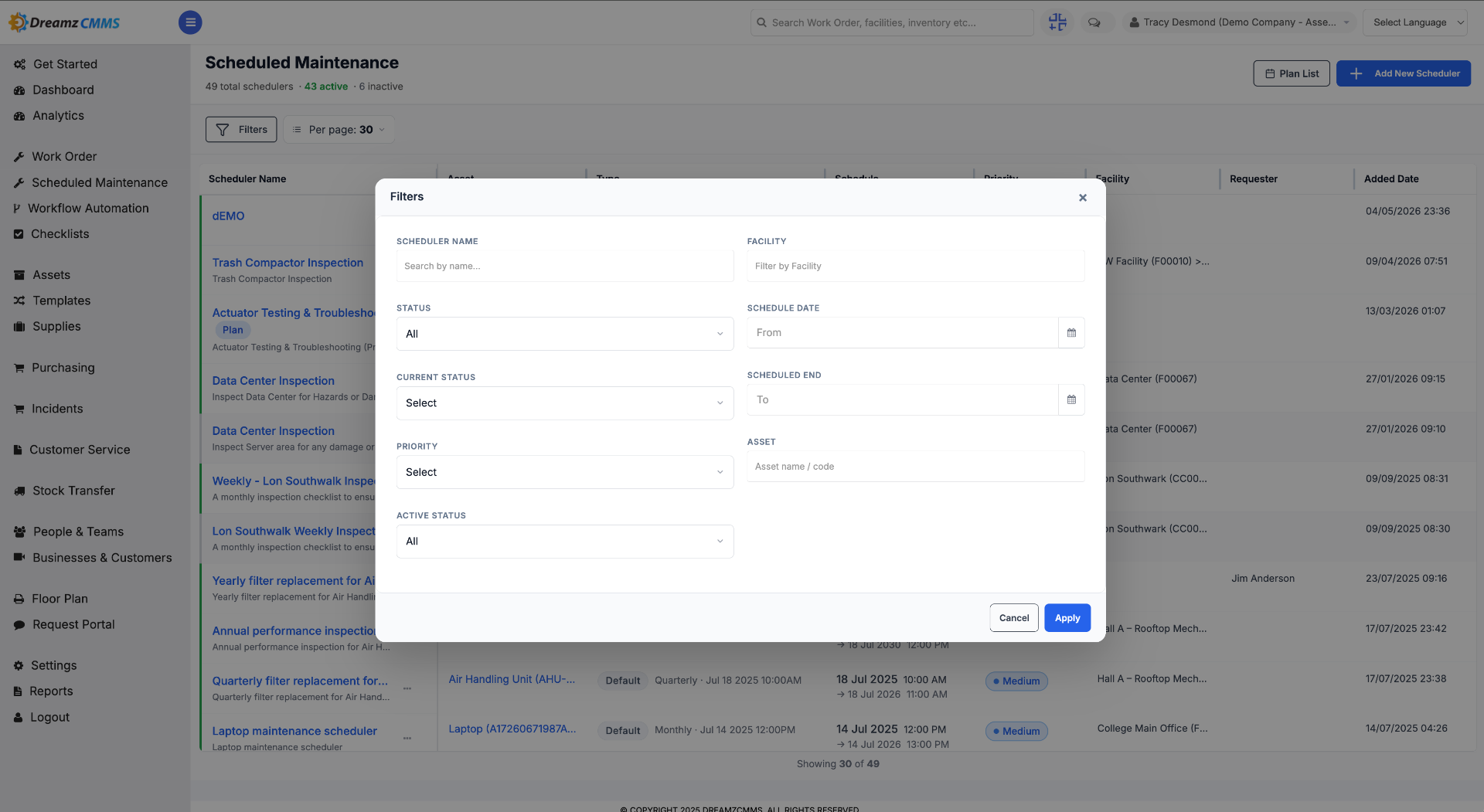This screenshot has height=812, width=1484.
Task: Open the Select Language dropdown
Action: (1415, 22)
